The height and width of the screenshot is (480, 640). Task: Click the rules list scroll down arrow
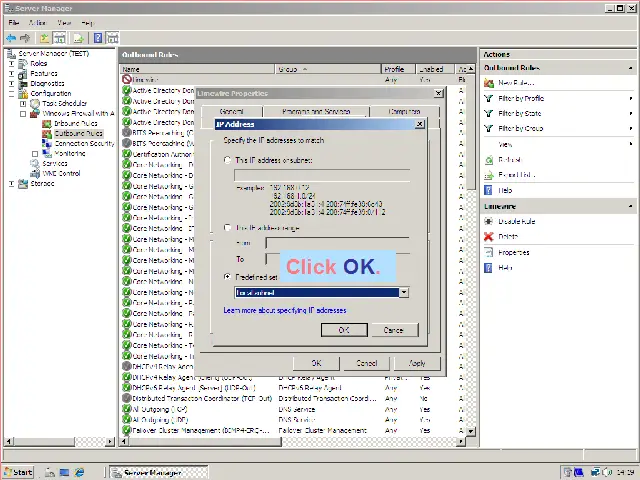coord(471,431)
